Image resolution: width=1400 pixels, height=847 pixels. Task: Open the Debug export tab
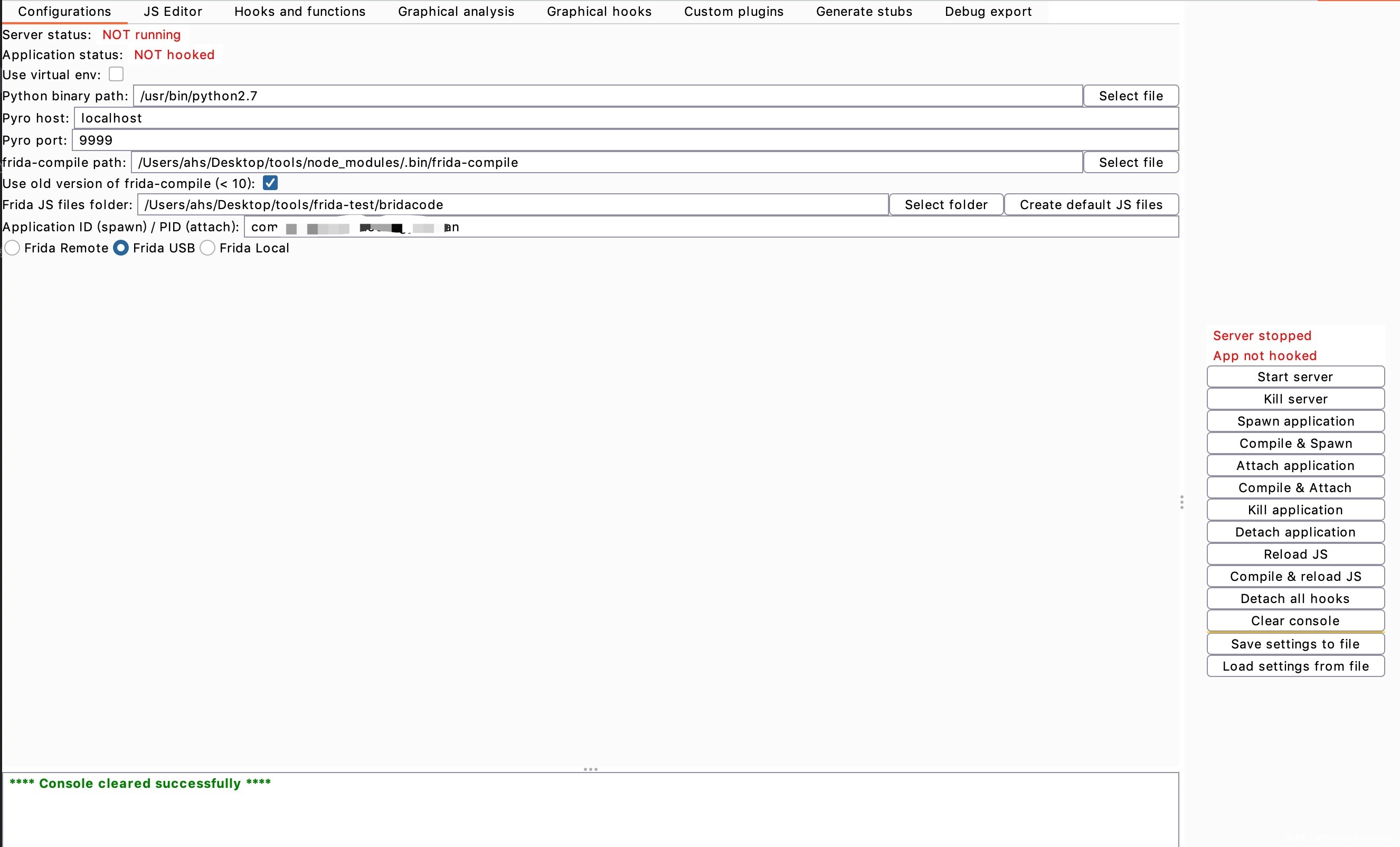tap(988, 12)
